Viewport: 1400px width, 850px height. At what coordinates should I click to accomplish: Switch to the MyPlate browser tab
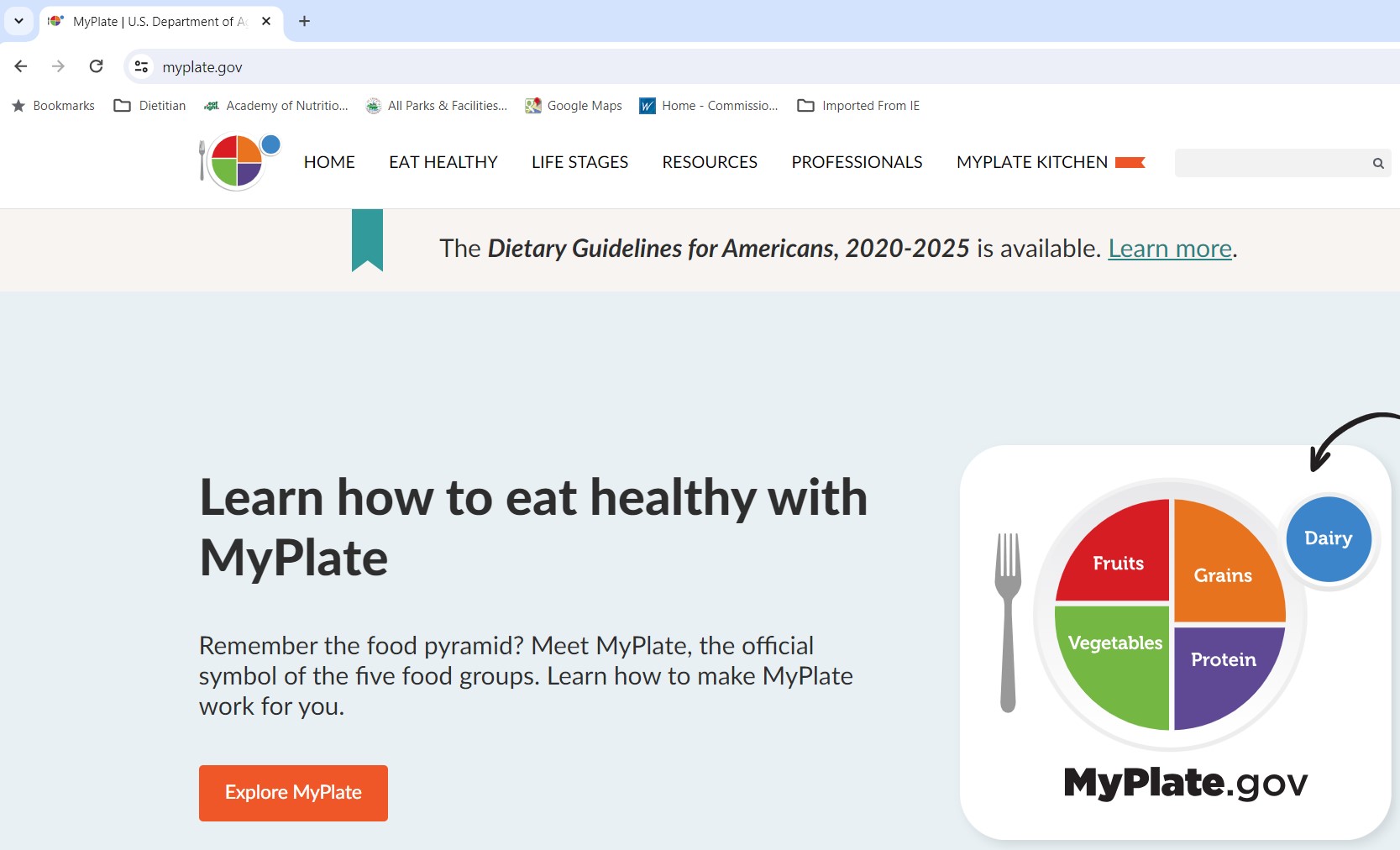[x=151, y=21]
